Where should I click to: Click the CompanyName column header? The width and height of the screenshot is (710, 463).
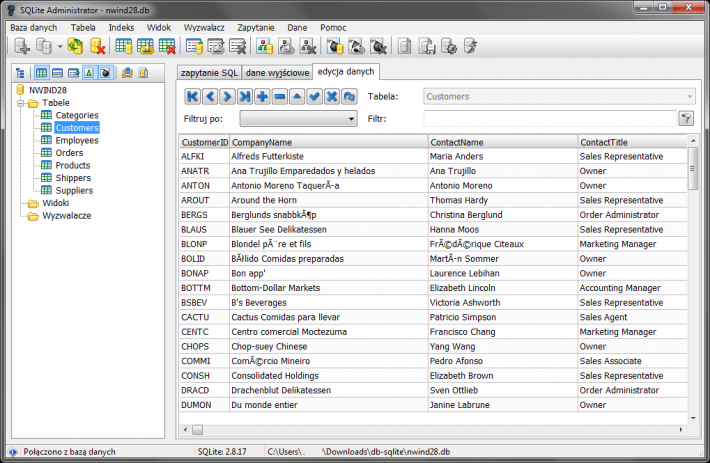point(329,142)
